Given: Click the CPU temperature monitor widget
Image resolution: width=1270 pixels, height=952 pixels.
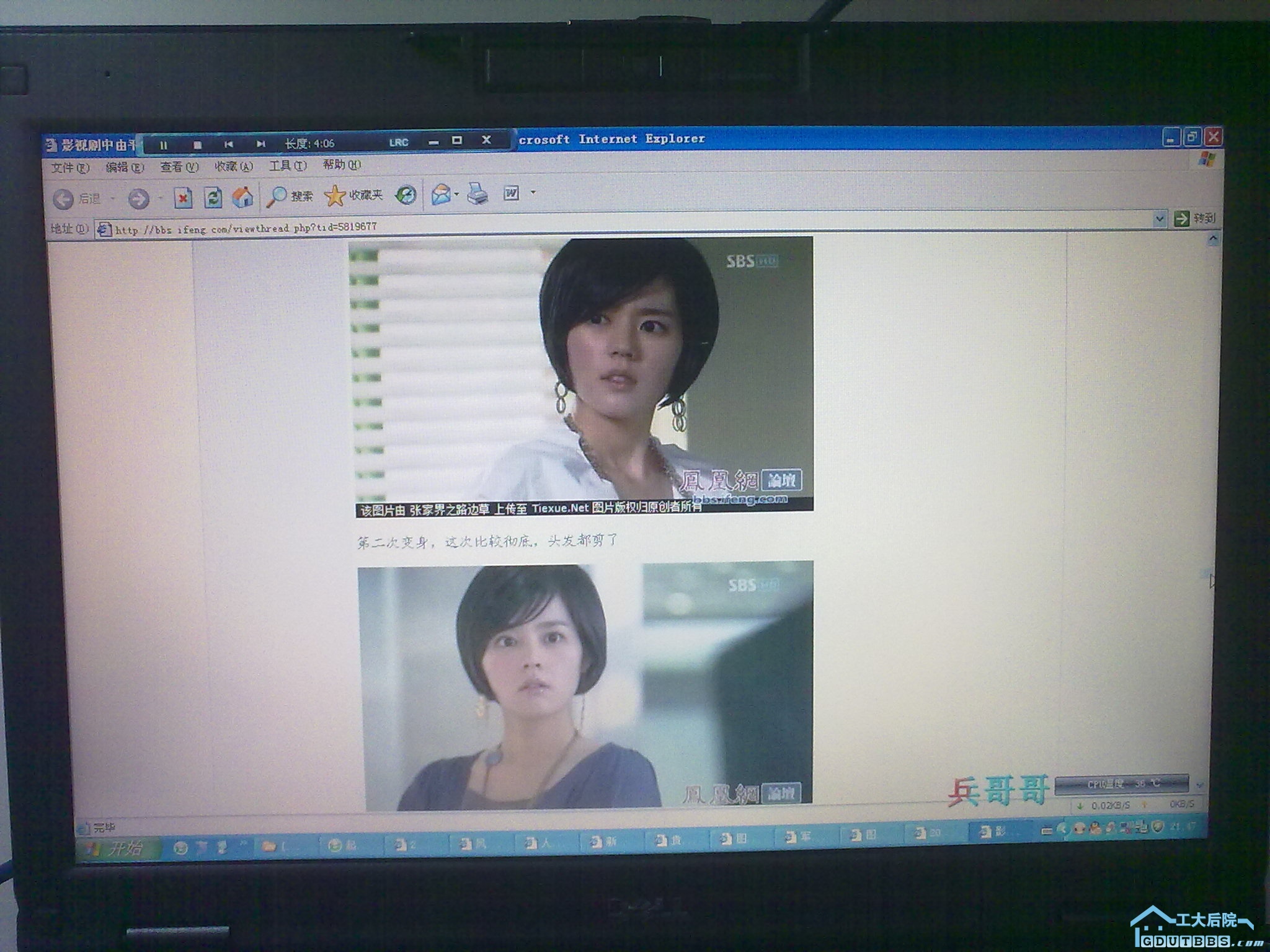Looking at the screenshot, I should [x=1121, y=784].
